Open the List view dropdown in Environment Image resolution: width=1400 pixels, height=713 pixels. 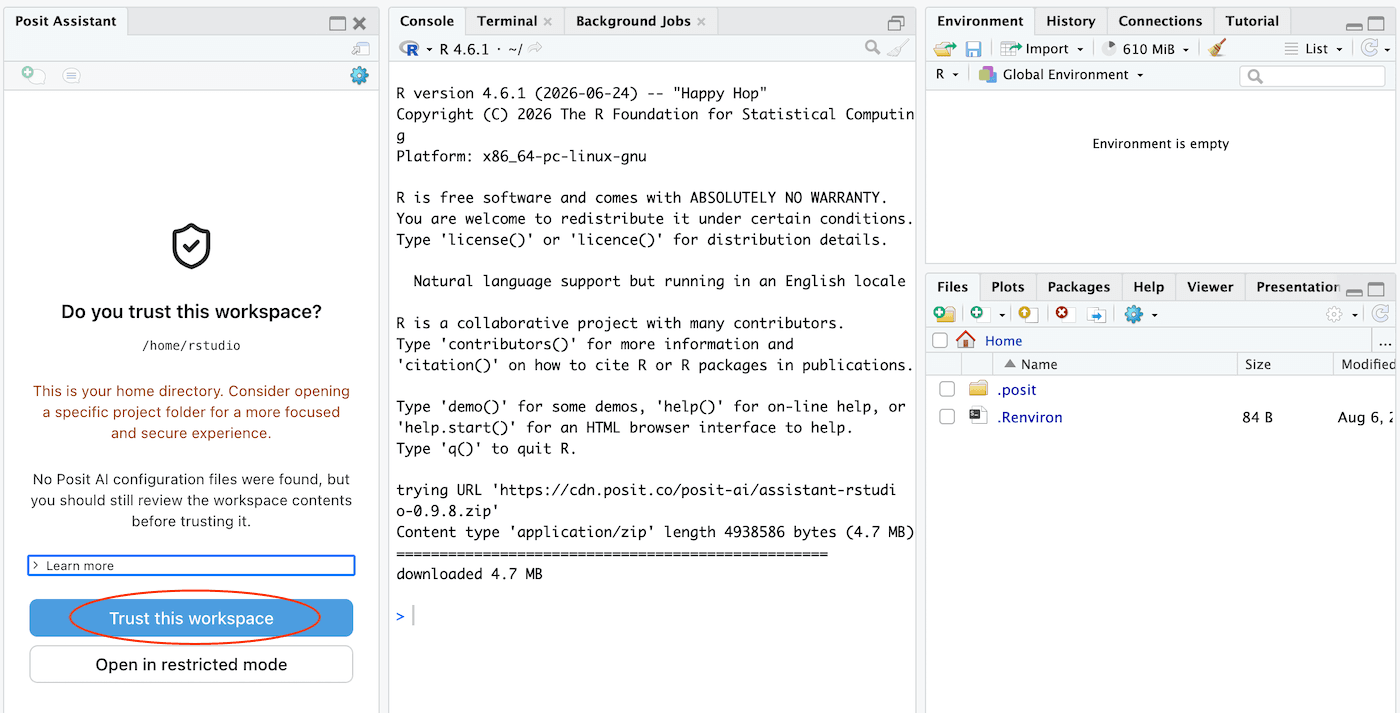[x=1316, y=48]
